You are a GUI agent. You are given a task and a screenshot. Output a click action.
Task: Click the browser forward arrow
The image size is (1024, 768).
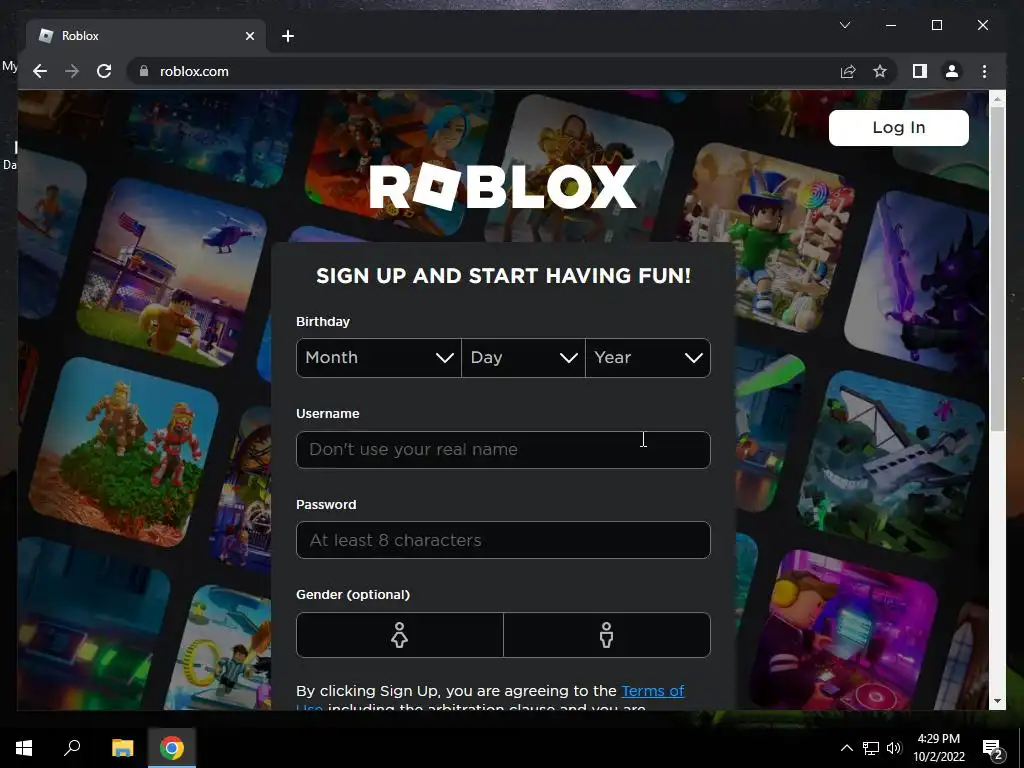72,71
